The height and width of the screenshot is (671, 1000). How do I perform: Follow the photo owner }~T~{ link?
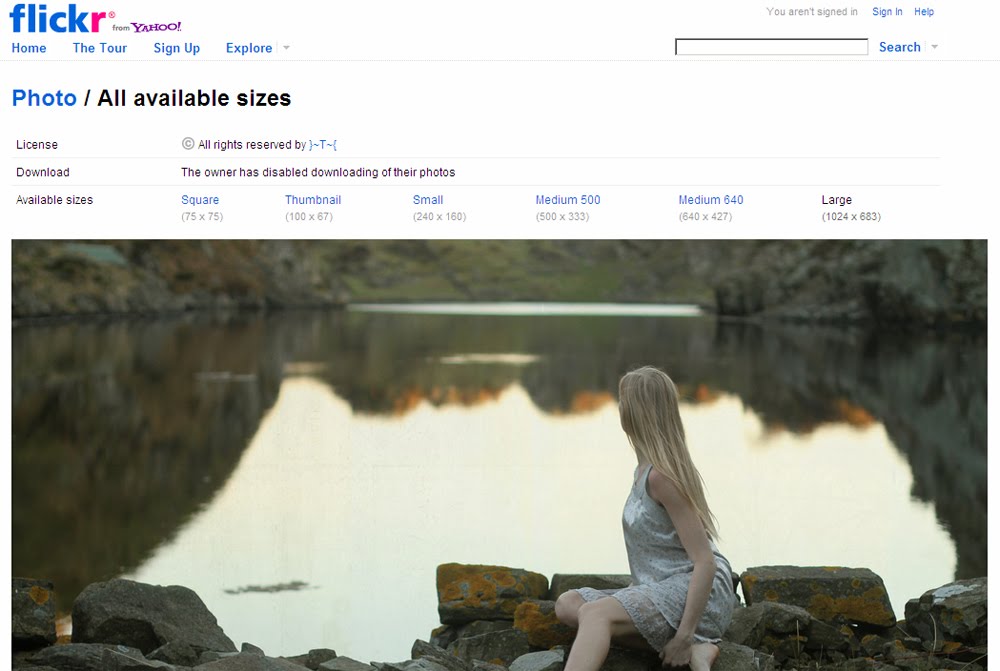tap(322, 144)
